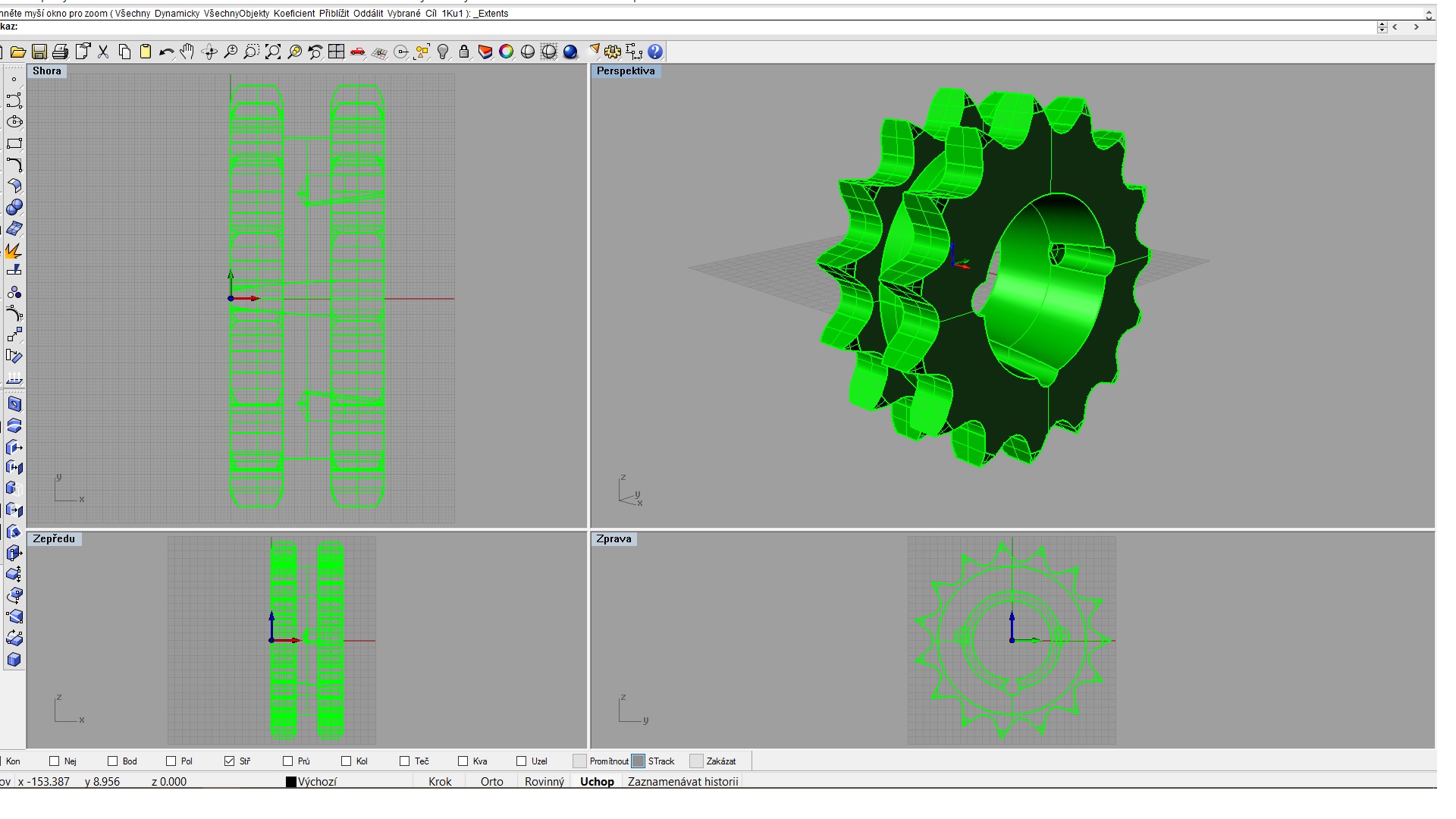Viewport: 1456px width, 819px height.
Task: Open the Perspektiva viewport title menu
Action: tap(625, 71)
